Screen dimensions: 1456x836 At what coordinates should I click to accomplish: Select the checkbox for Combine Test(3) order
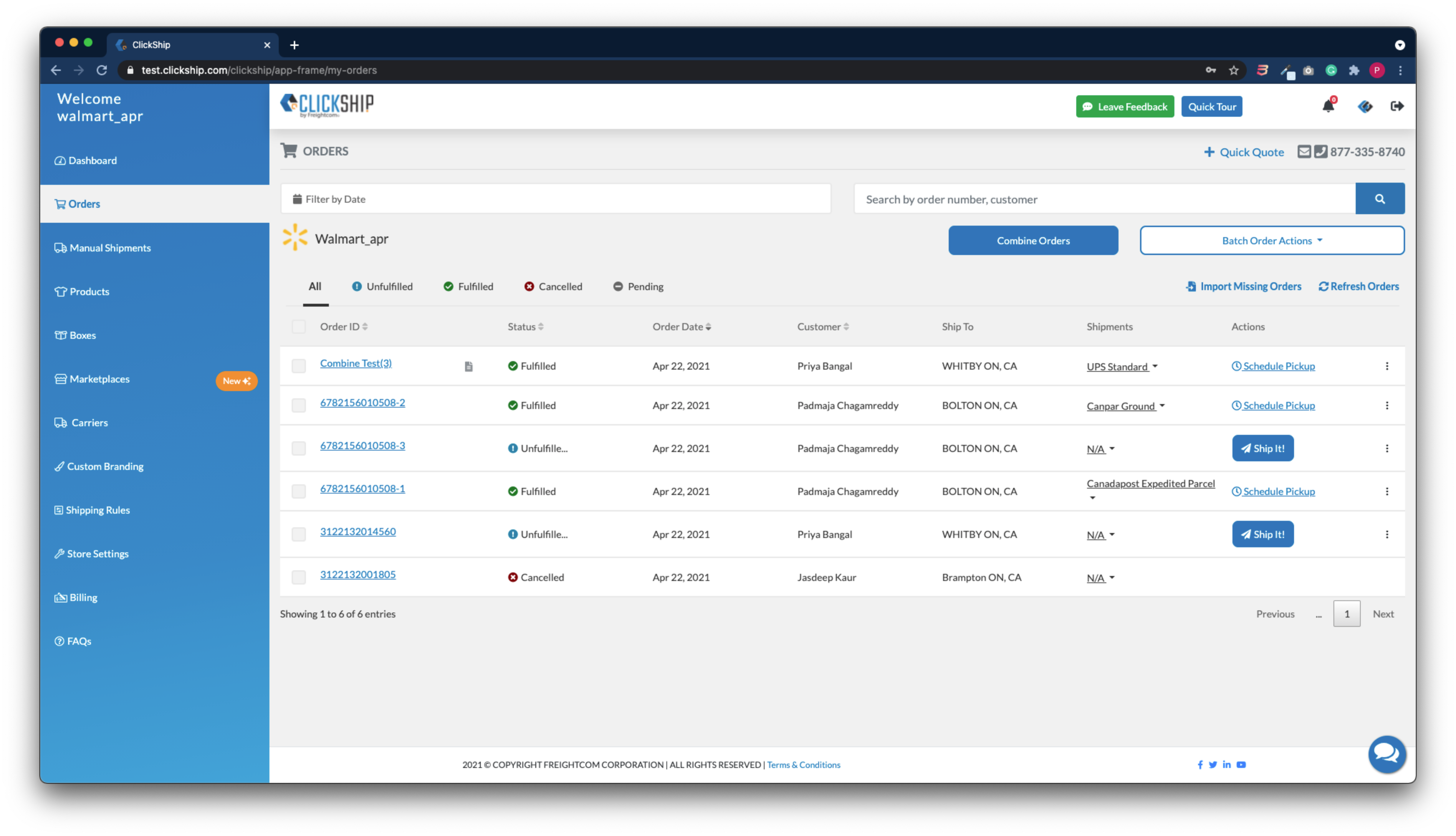pyautogui.click(x=298, y=366)
